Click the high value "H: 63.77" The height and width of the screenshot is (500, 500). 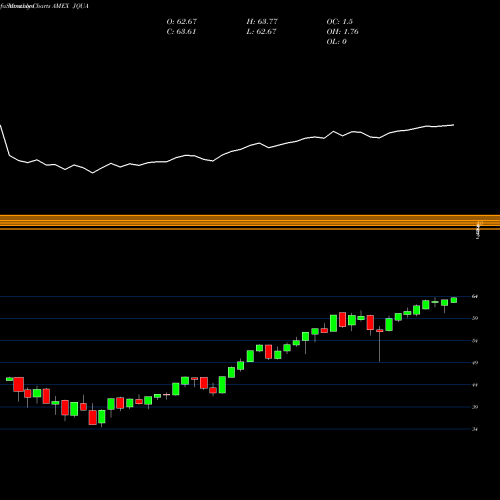(262, 22)
